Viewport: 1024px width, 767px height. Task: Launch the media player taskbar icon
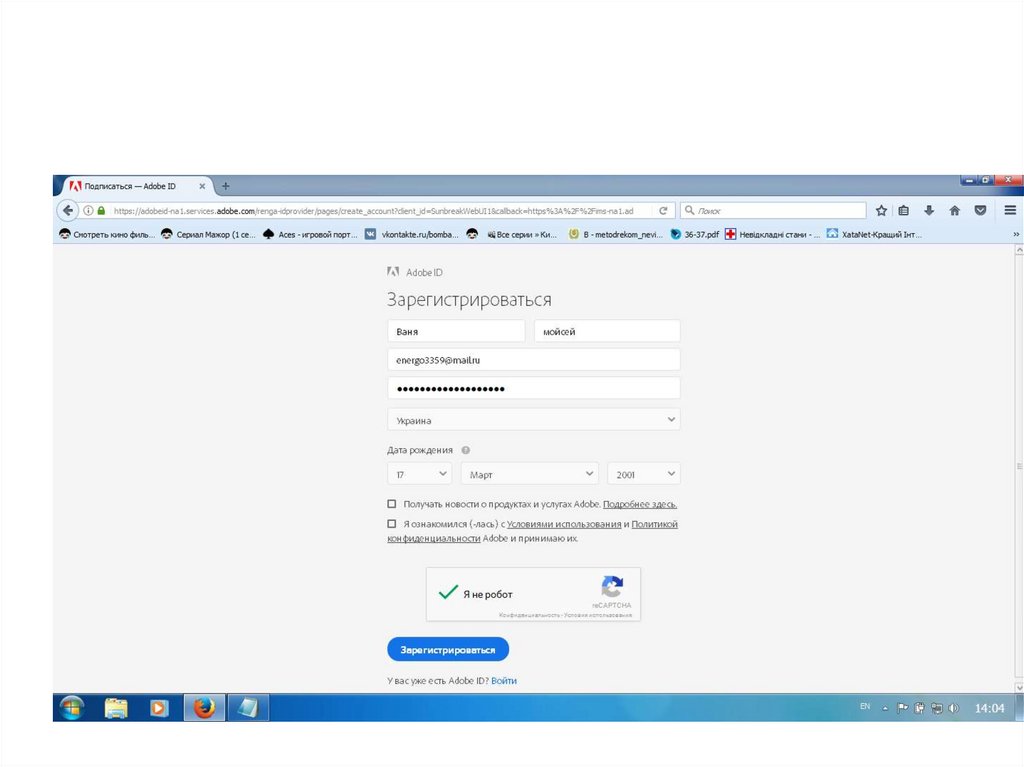click(x=159, y=708)
